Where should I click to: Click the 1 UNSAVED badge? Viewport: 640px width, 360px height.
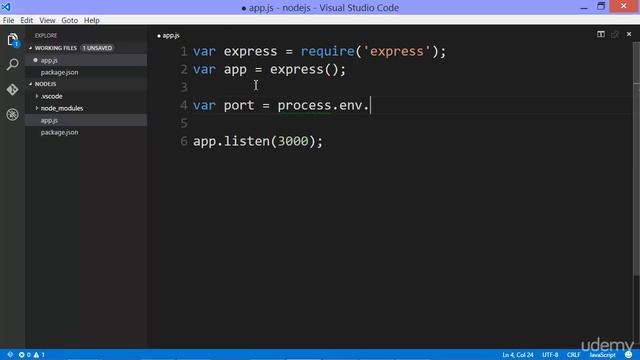pos(97,48)
